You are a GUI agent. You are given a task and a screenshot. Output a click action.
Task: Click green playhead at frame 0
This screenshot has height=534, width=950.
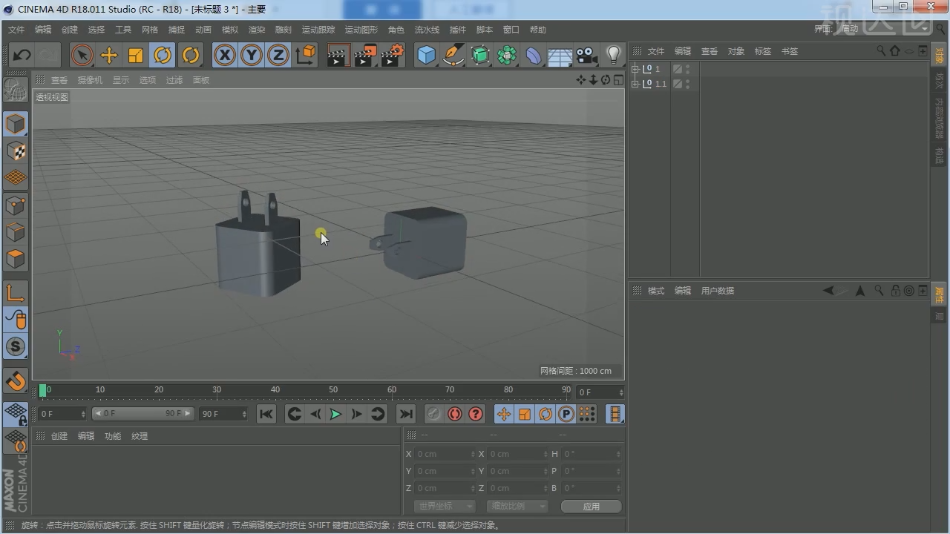42,391
